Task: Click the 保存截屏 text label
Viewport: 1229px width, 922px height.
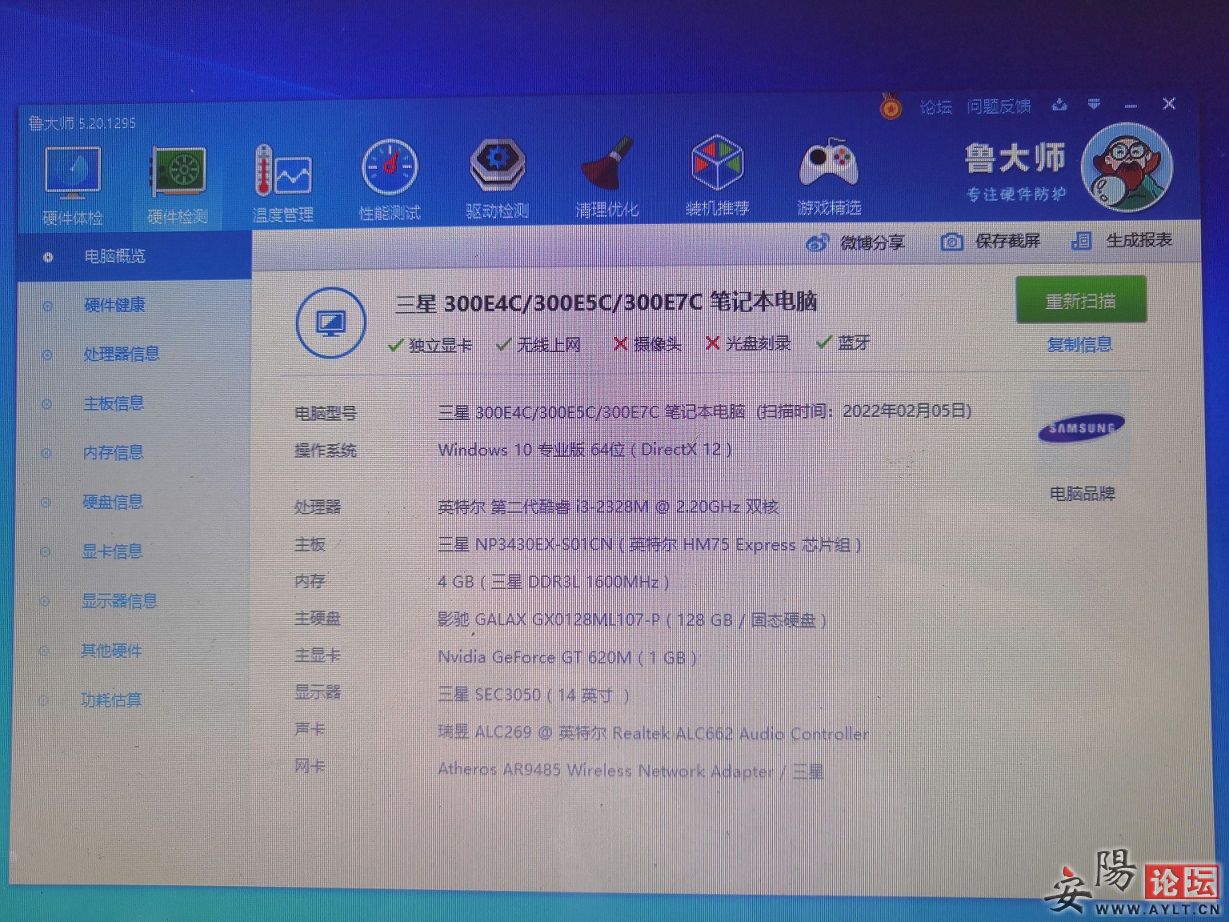Action: tap(1008, 241)
